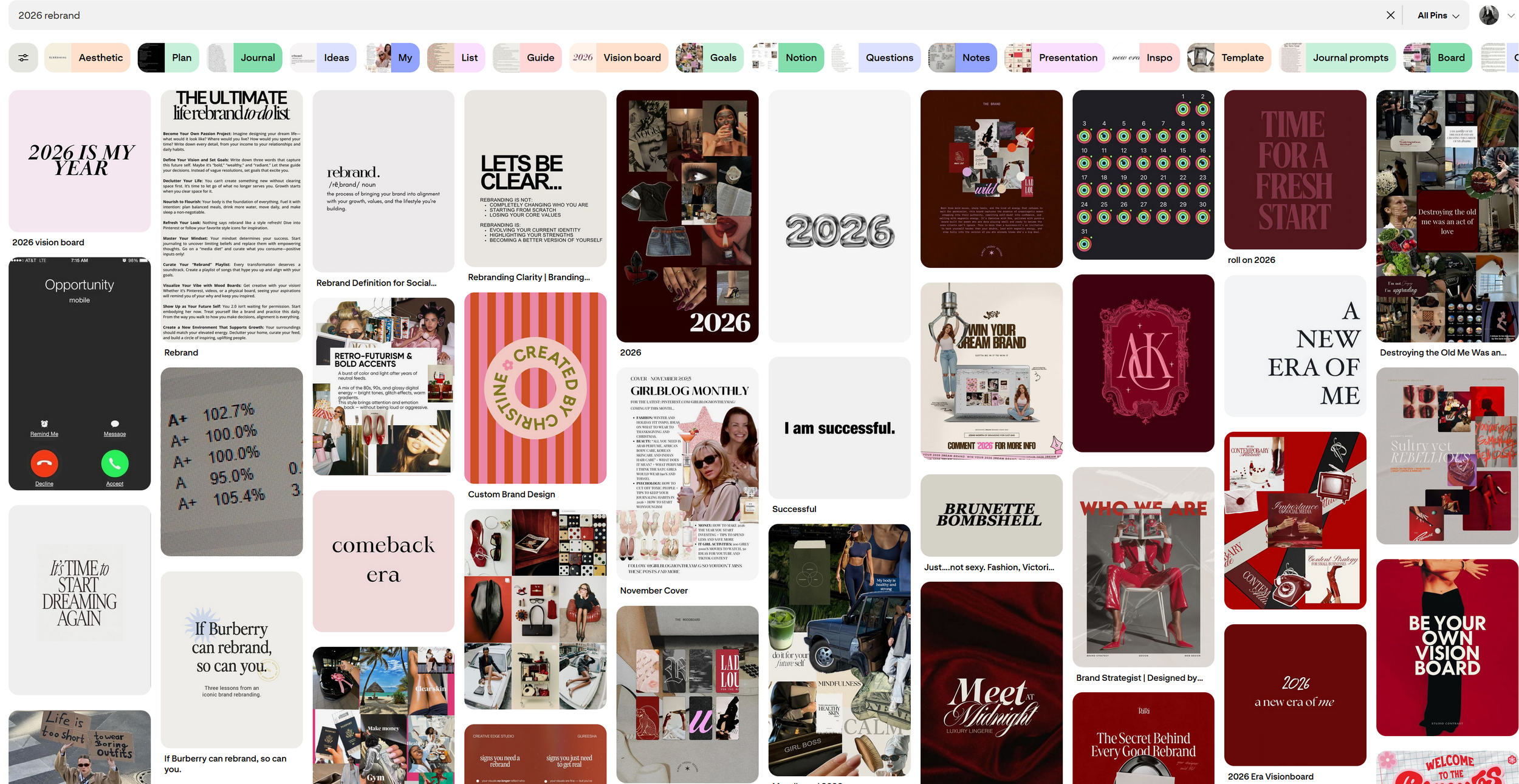1519x784 pixels.
Task: Click the Rebrand Definition for Social title link
Action: tap(376, 283)
